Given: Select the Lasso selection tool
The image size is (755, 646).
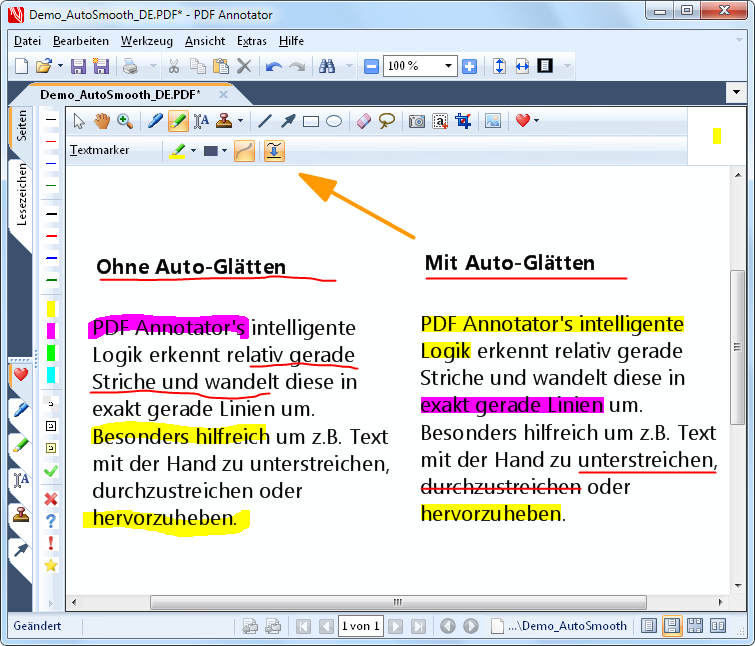Looking at the screenshot, I should point(387,121).
